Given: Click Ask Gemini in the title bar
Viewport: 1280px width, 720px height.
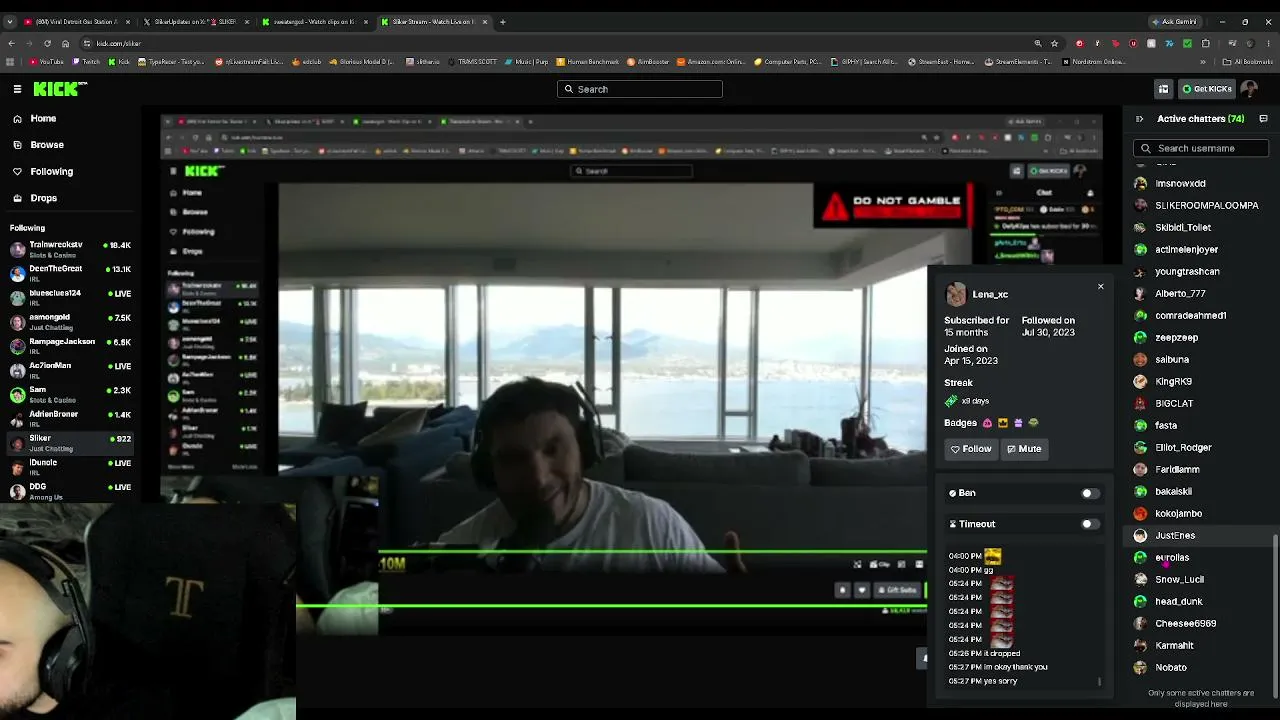Looking at the screenshot, I should click(1175, 22).
